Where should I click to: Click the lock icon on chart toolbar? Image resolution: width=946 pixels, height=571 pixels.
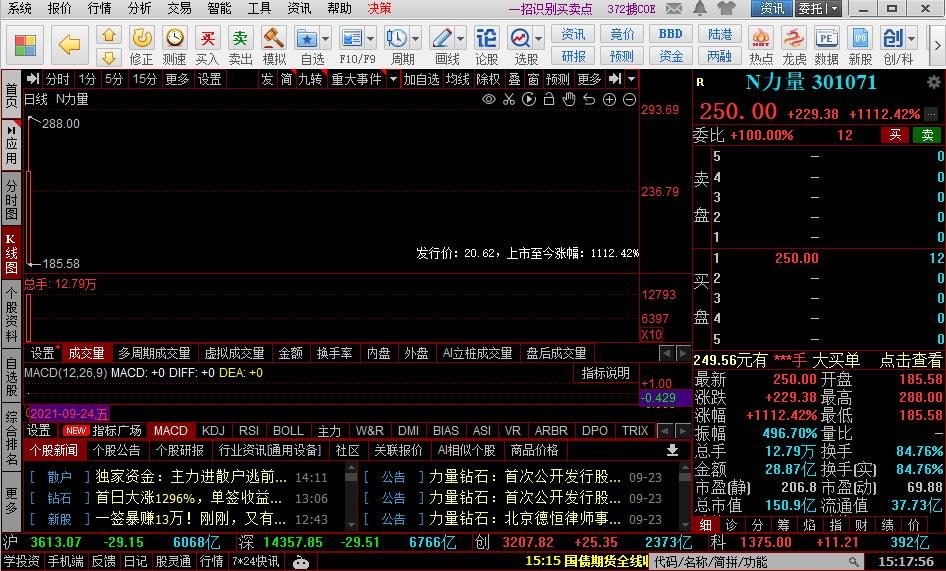point(549,100)
